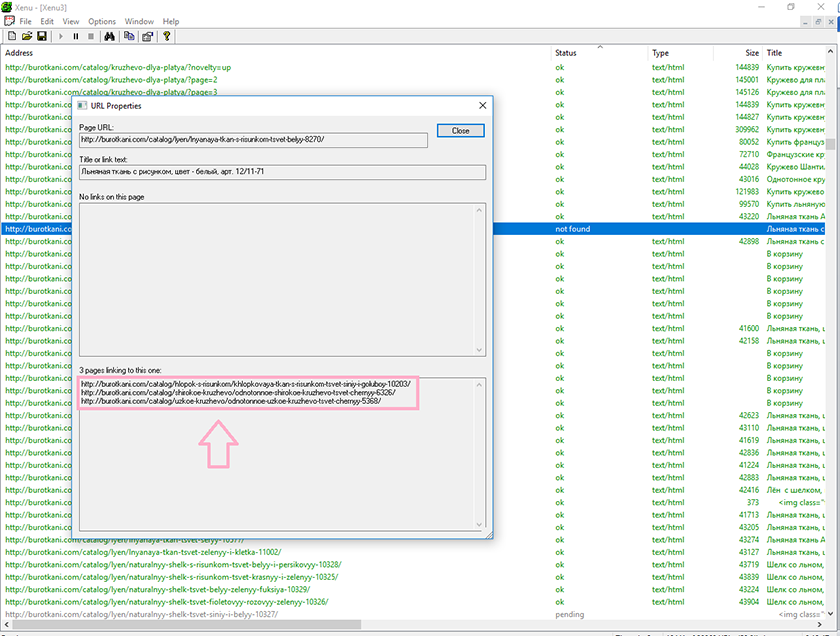Open the Help menu
Image resolution: width=840 pixels, height=636 pixels.
171,21
